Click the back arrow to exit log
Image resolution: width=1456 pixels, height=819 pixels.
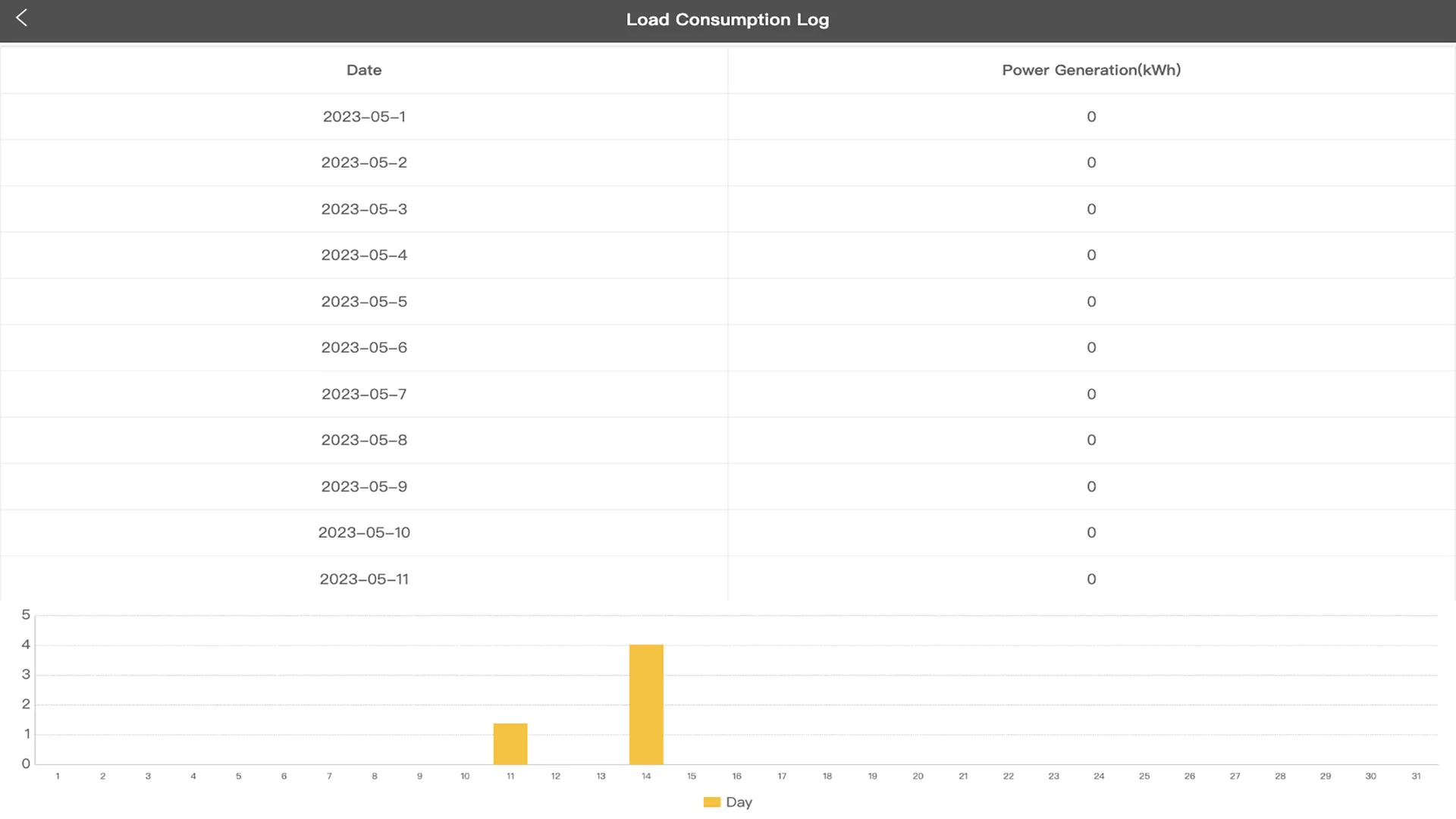23,18
